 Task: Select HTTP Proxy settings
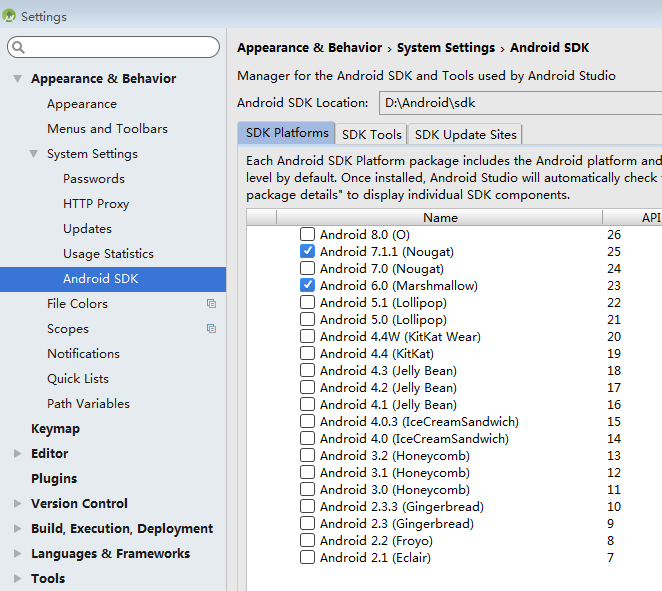[96, 203]
